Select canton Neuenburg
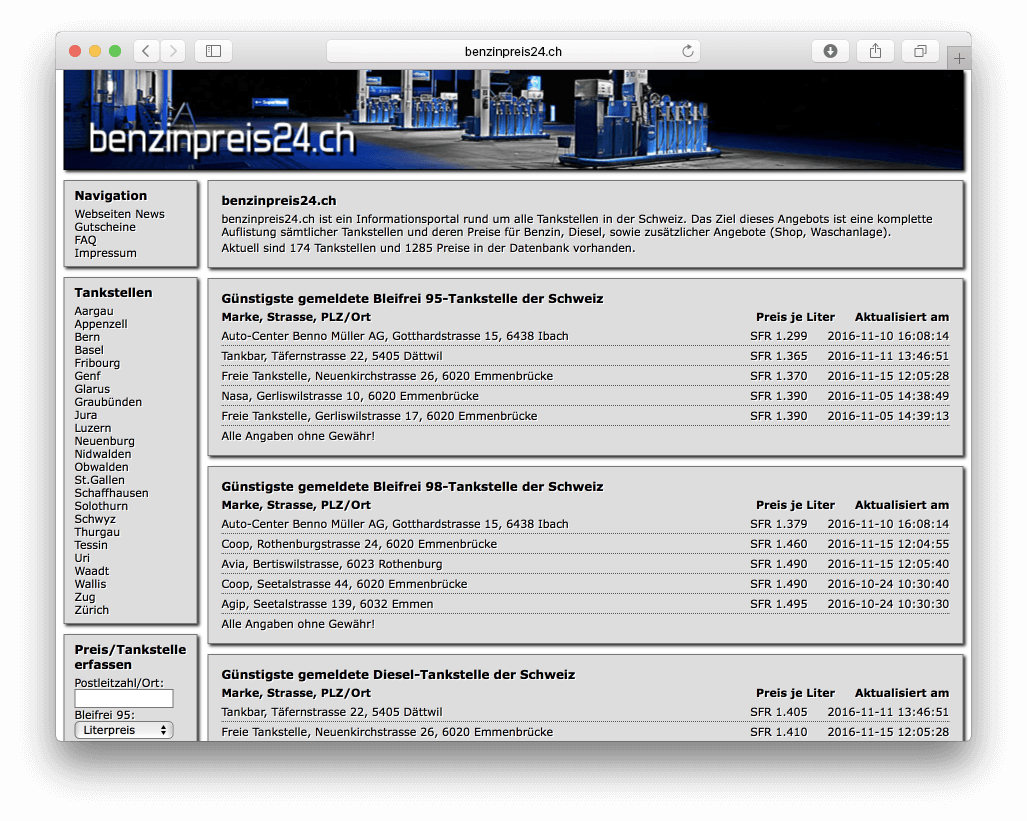1027x821 pixels. coord(104,441)
